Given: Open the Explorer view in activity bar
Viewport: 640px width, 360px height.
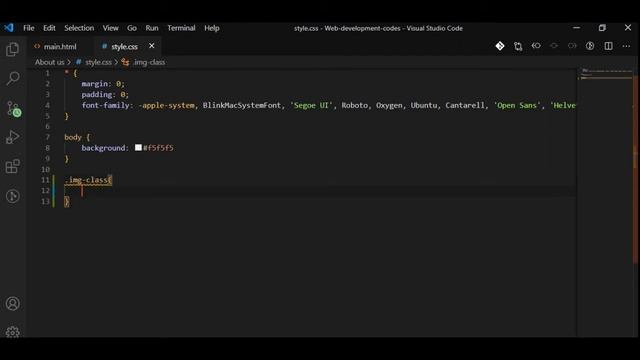Looking at the screenshot, I should tap(13, 49).
